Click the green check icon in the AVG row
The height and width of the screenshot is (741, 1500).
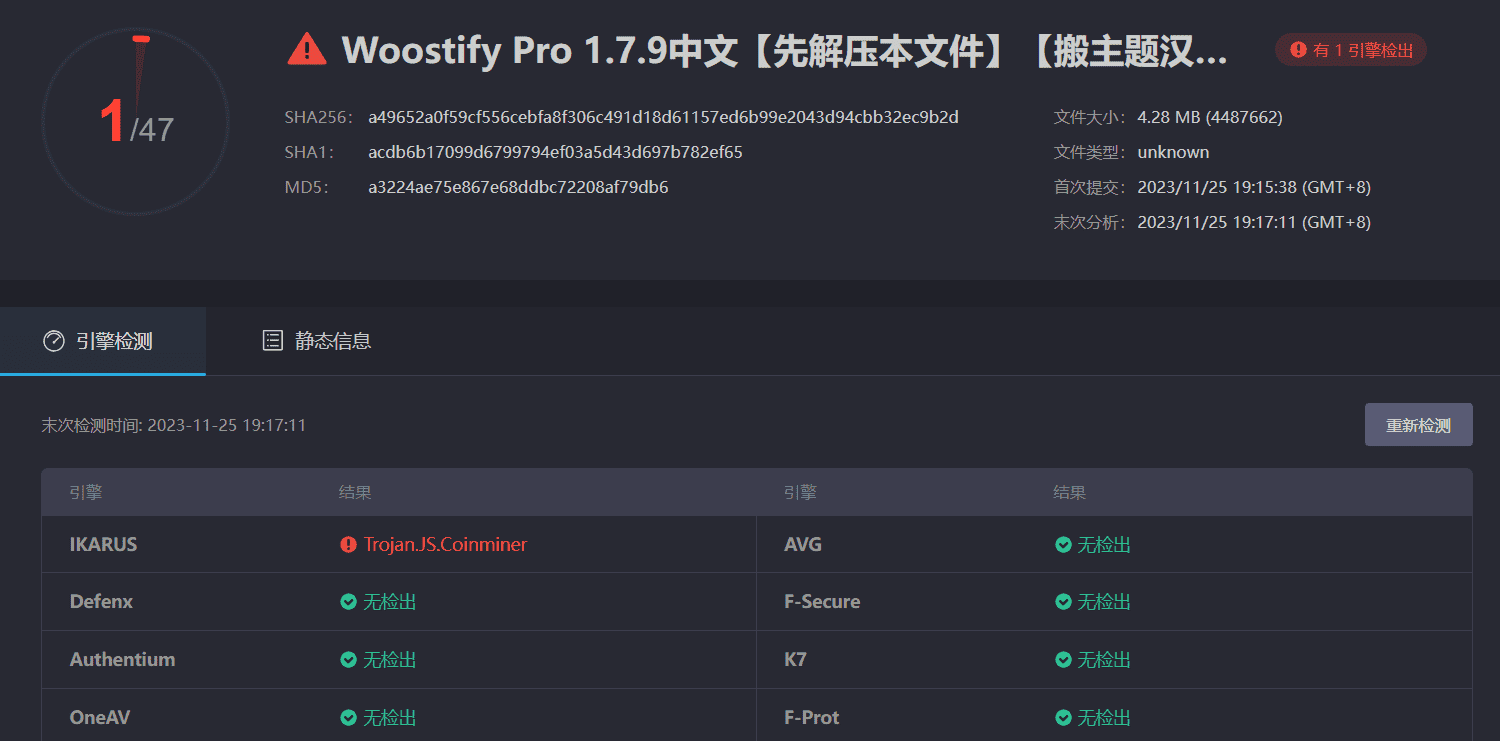(x=1064, y=545)
